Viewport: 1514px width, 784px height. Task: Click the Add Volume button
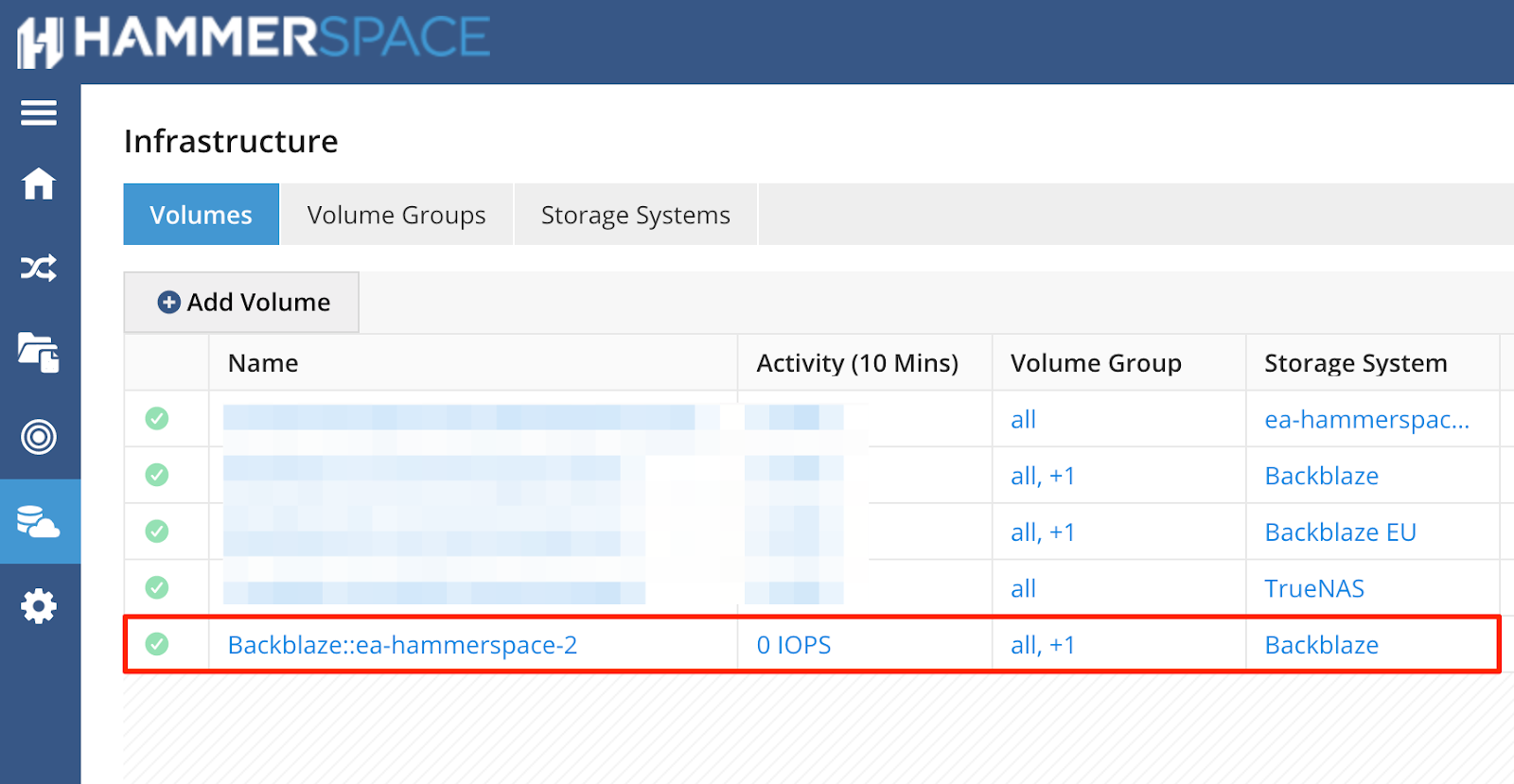[241, 302]
